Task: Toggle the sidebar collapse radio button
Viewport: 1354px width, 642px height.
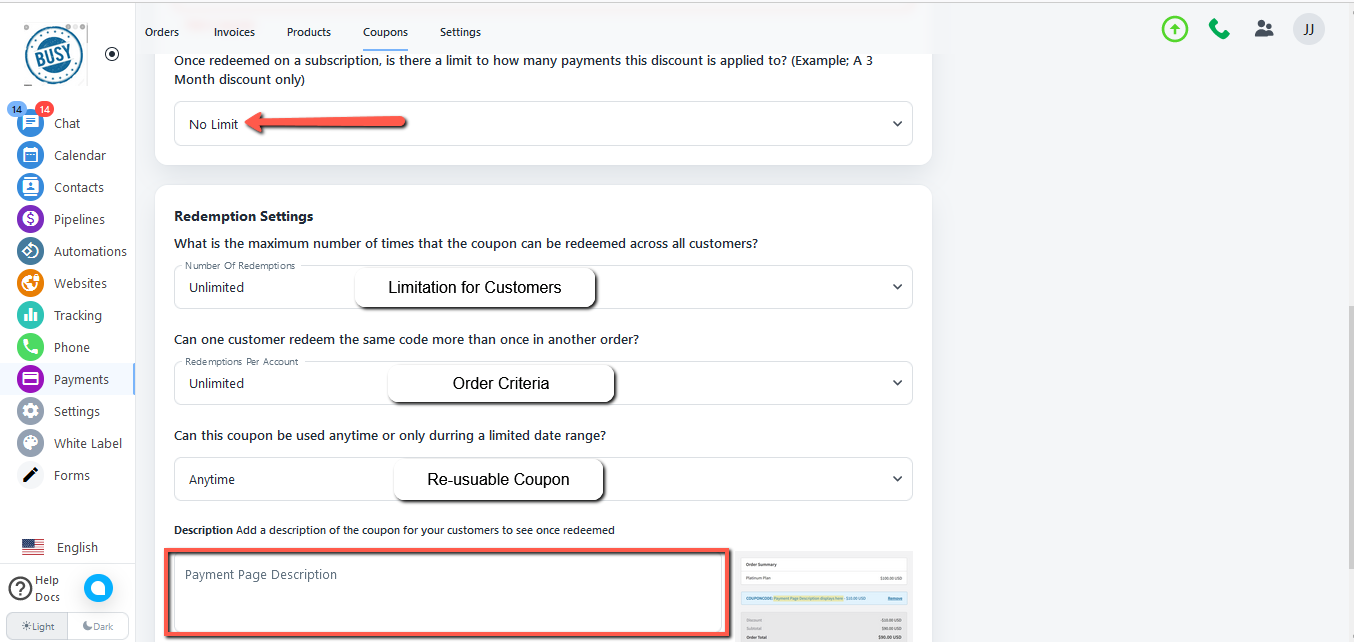Action: (112, 54)
